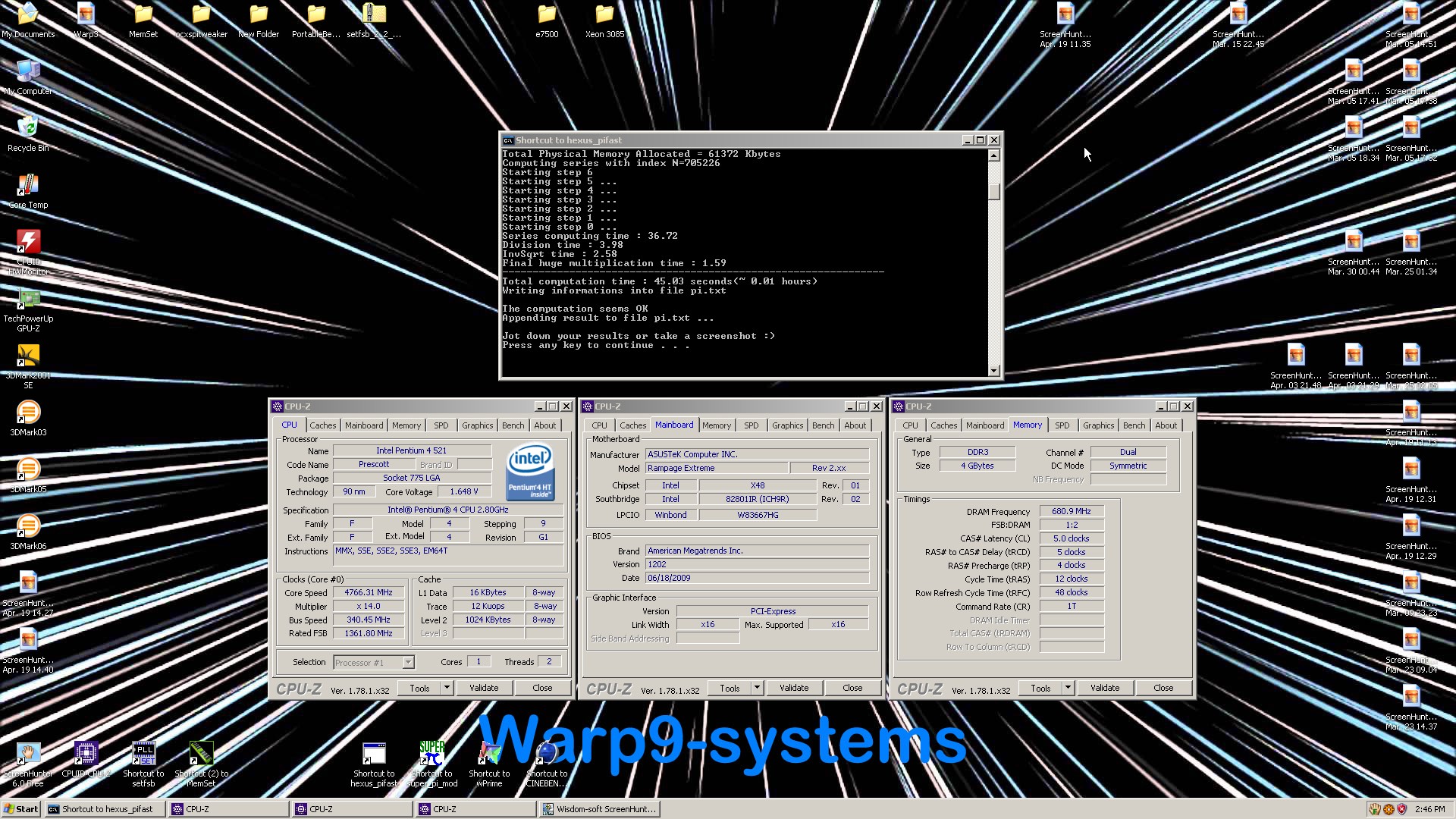
Task: Click the 2:46 PM system clock
Action: [x=1429, y=809]
